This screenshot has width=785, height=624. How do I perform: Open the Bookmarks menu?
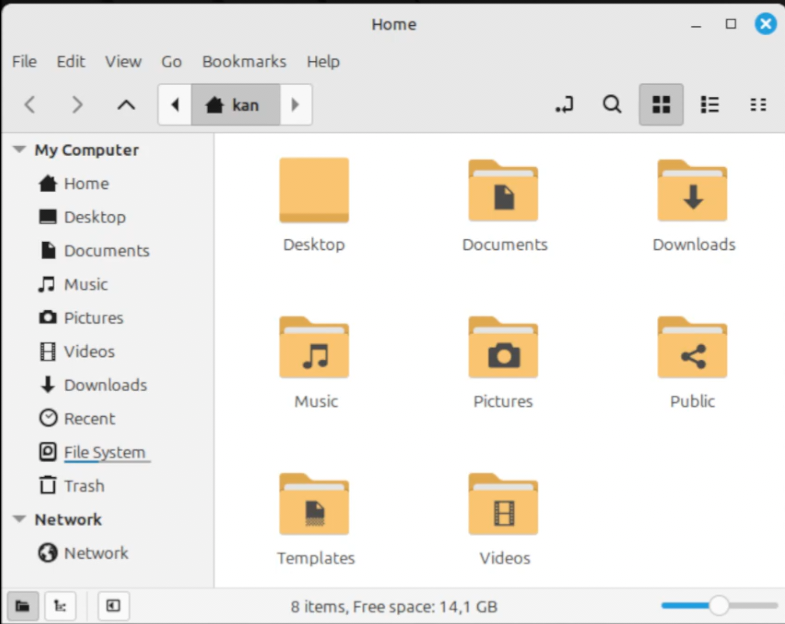[244, 62]
